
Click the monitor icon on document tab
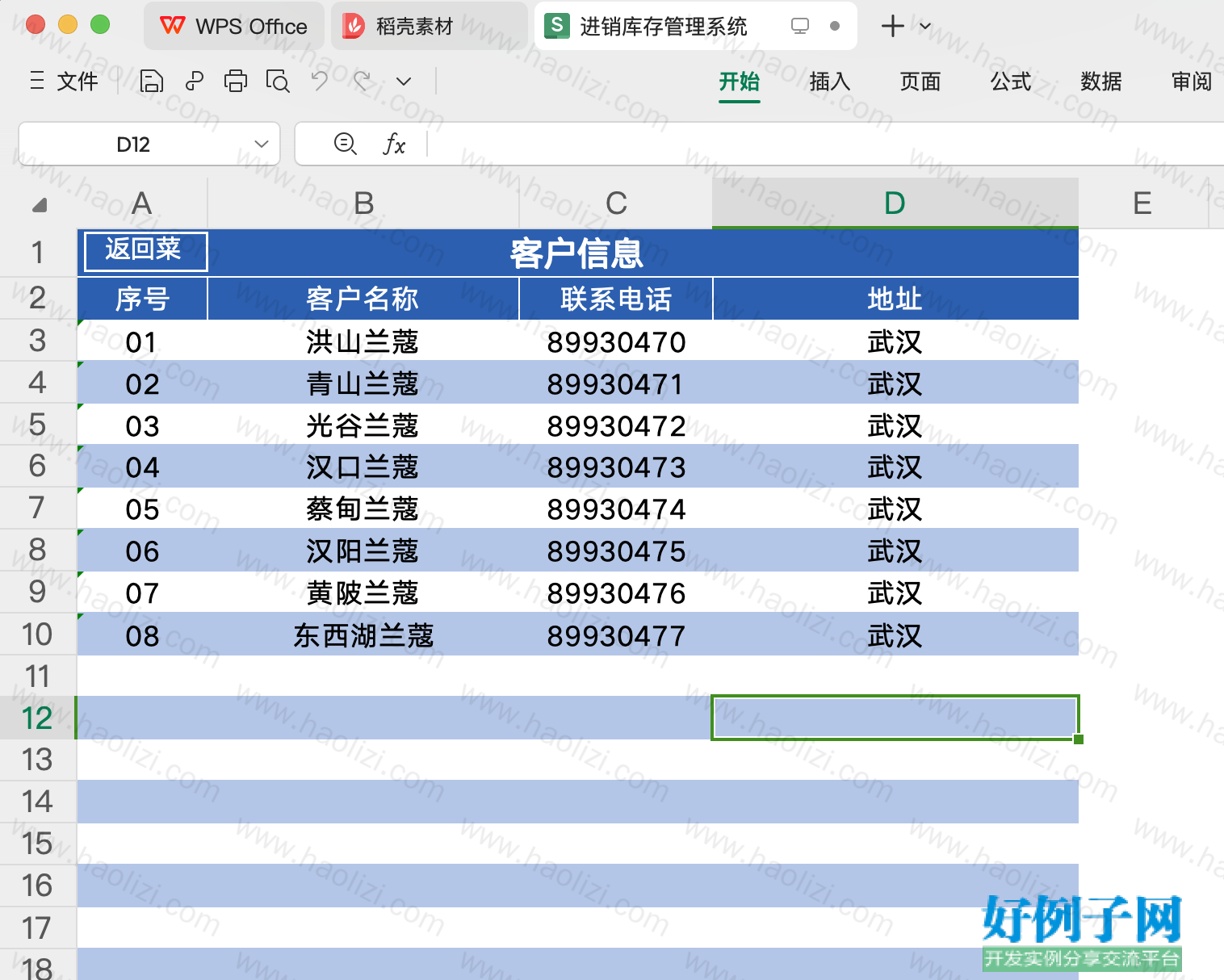(x=800, y=26)
